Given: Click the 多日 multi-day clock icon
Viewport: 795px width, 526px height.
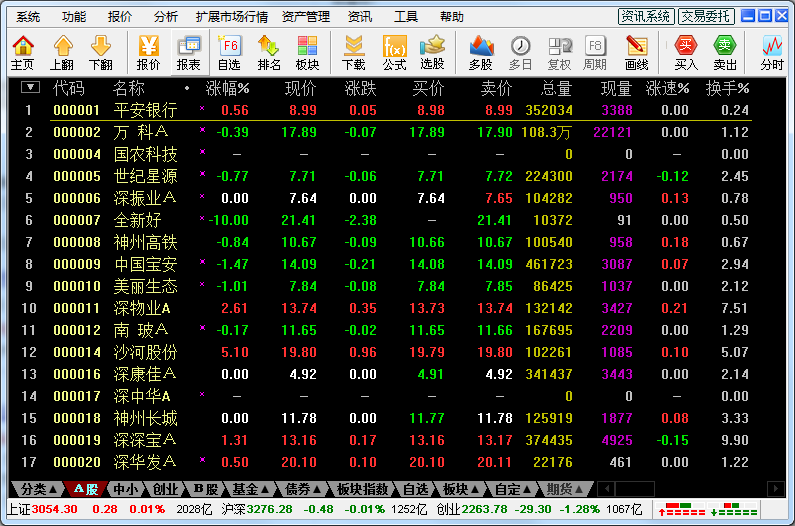Looking at the screenshot, I should point(520,52).
